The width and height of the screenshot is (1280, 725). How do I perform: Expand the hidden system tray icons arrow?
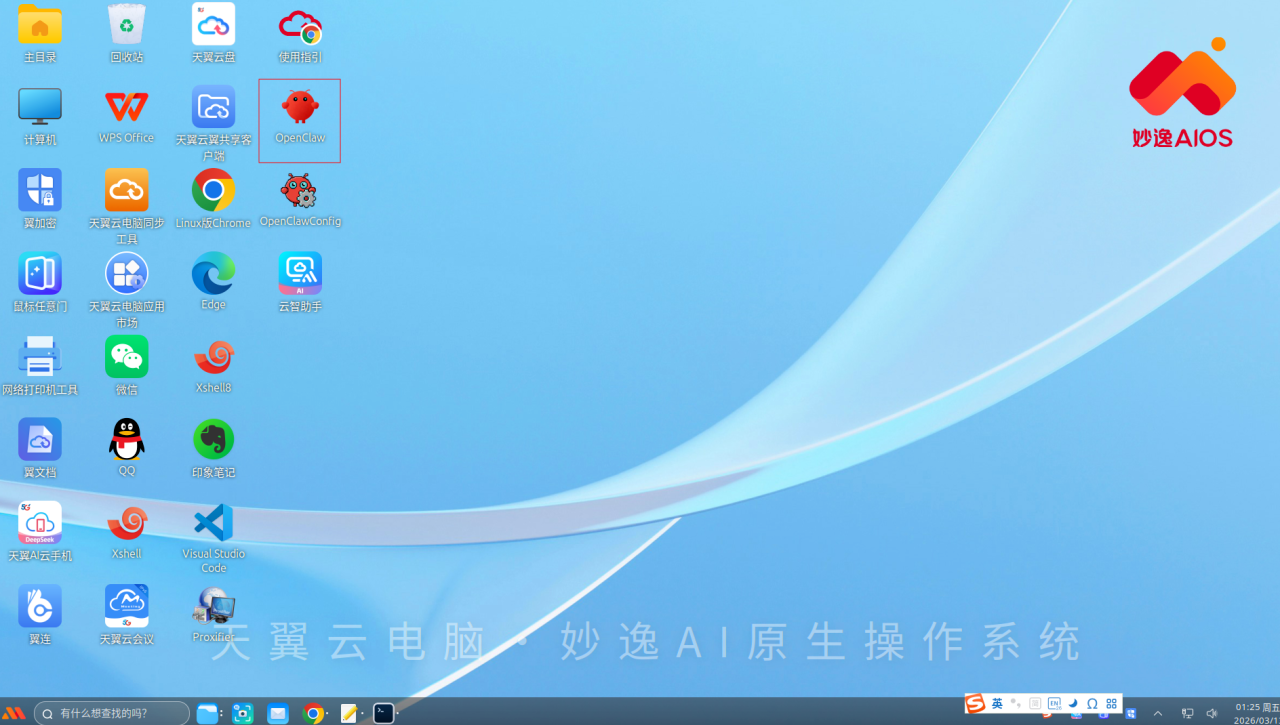pyautogui.click(x=1158, y=713)
